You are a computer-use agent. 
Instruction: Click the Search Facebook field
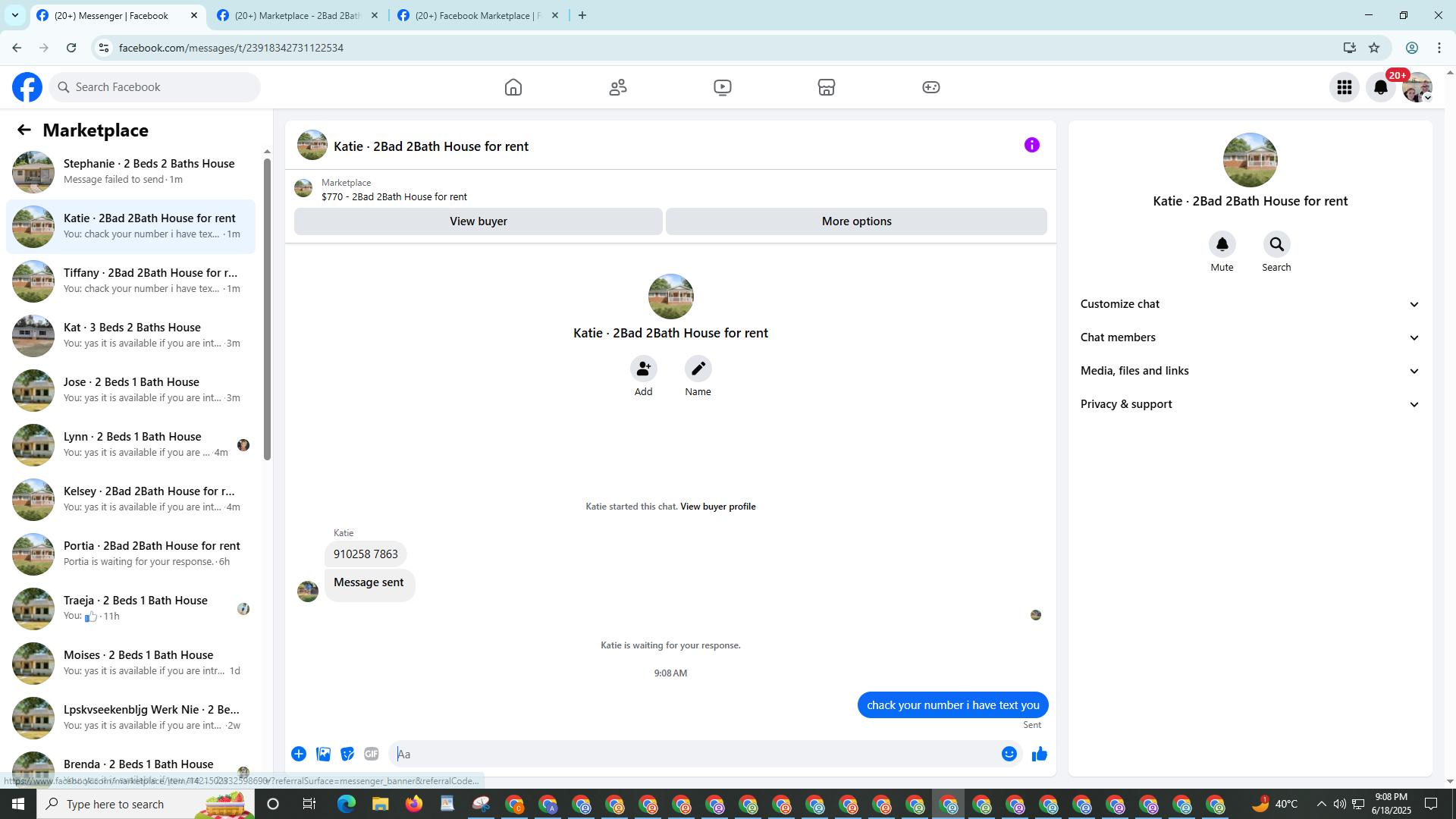pyautogui.click(x=155, y=87)
